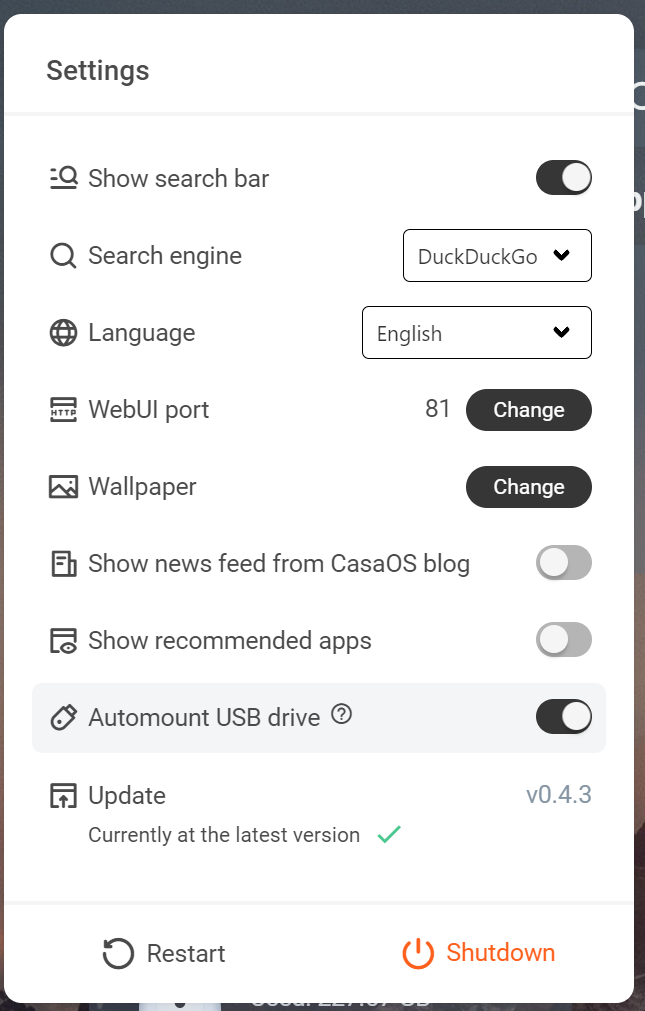Viewport: 645px width, 1011px height.
Task: Click the orange Shutdown power icon
Action: coord(417,953)
